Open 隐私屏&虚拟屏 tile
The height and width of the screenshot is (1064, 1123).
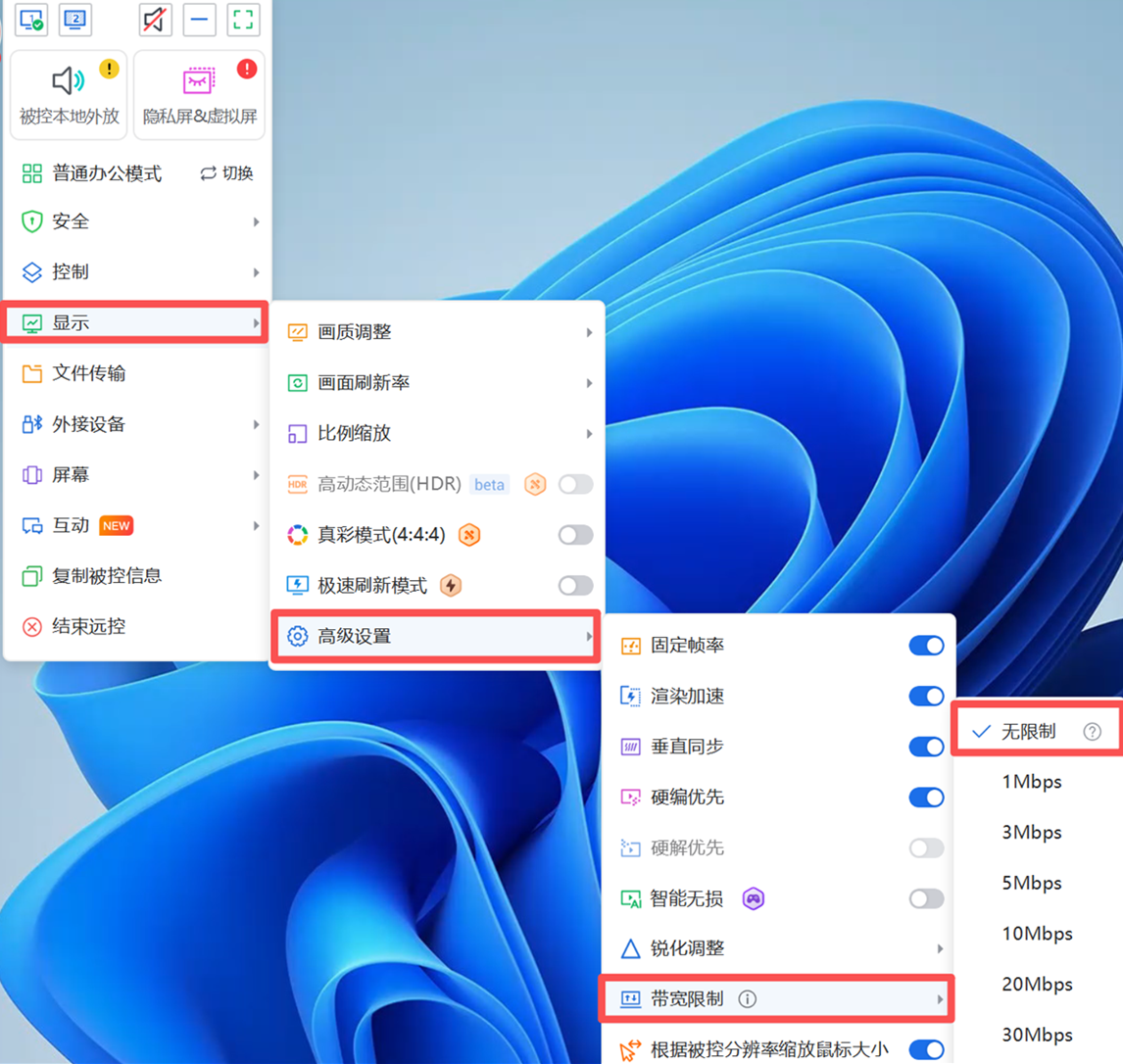pos(199,94)
